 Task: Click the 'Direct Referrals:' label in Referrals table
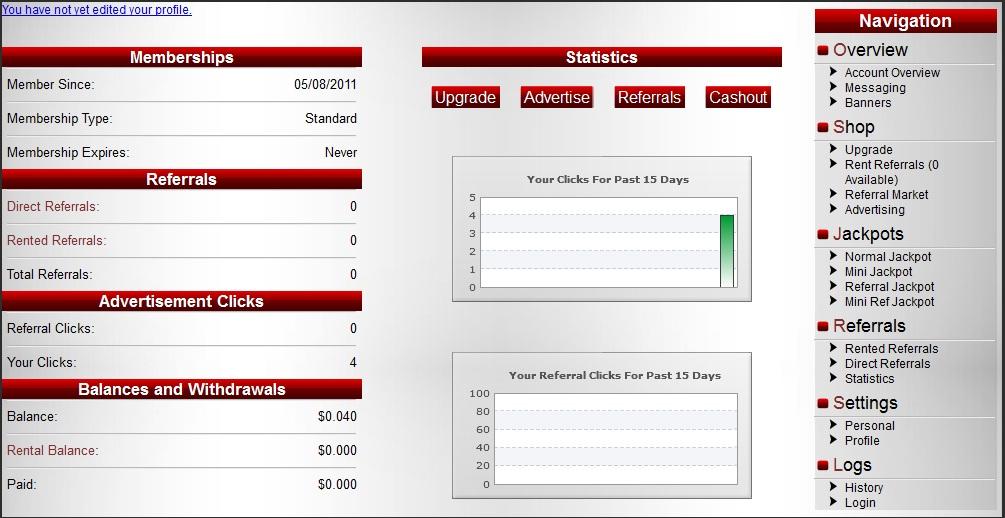pyautogui.click(x=53, y=206)
